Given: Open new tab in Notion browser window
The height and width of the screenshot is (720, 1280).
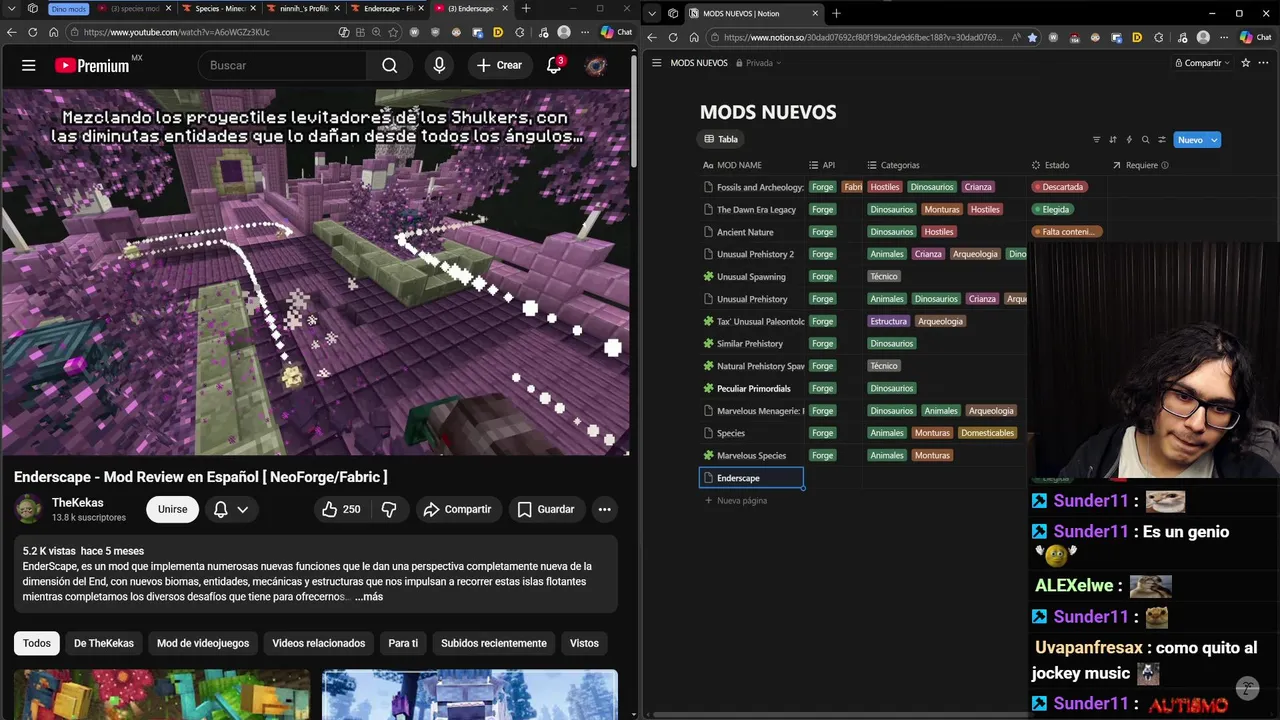Looking at the screenshot, I should pos(836,13).
